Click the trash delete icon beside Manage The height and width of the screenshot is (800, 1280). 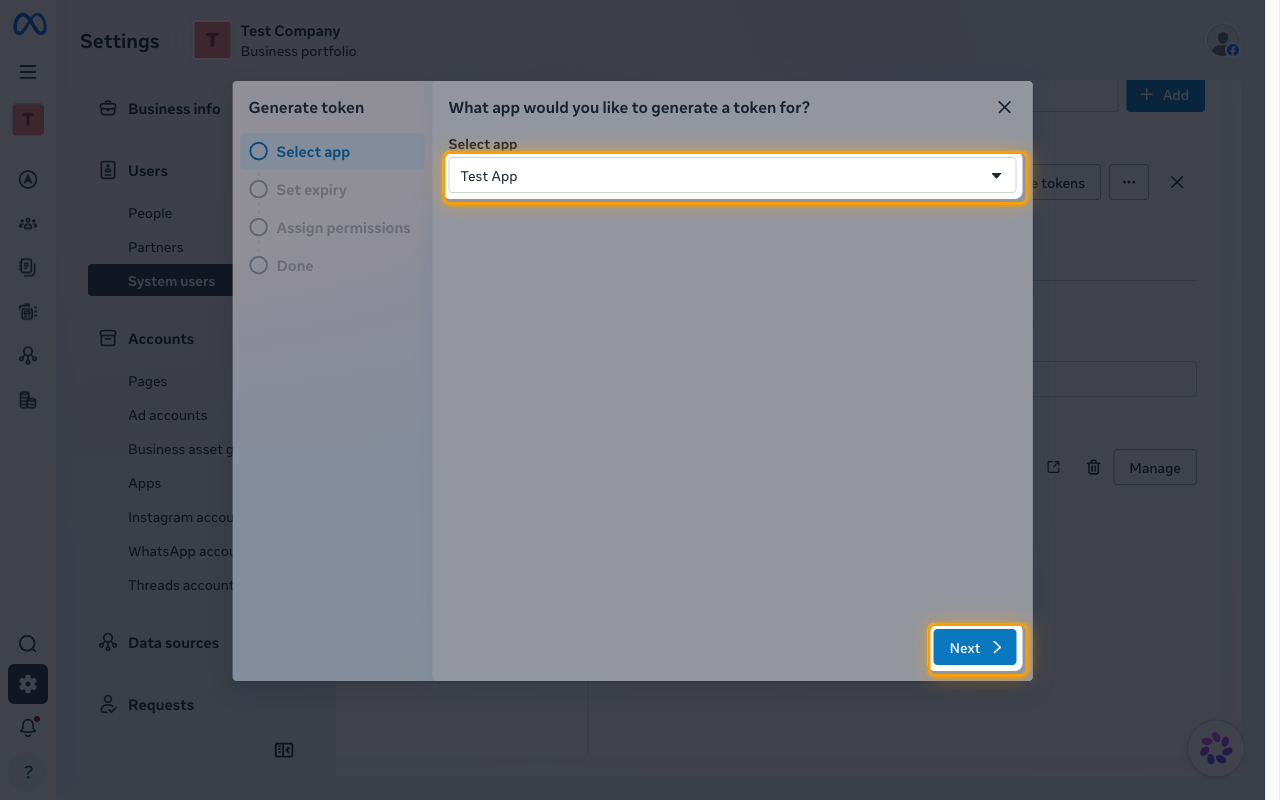click(x=1094, y=467)
